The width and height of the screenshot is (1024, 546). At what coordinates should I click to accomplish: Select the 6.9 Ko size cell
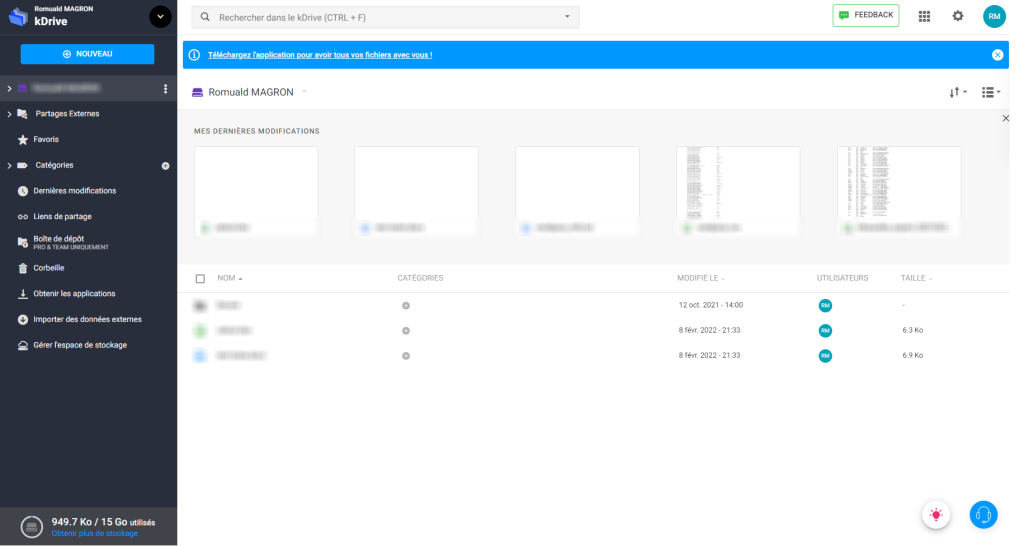(912, 356)
